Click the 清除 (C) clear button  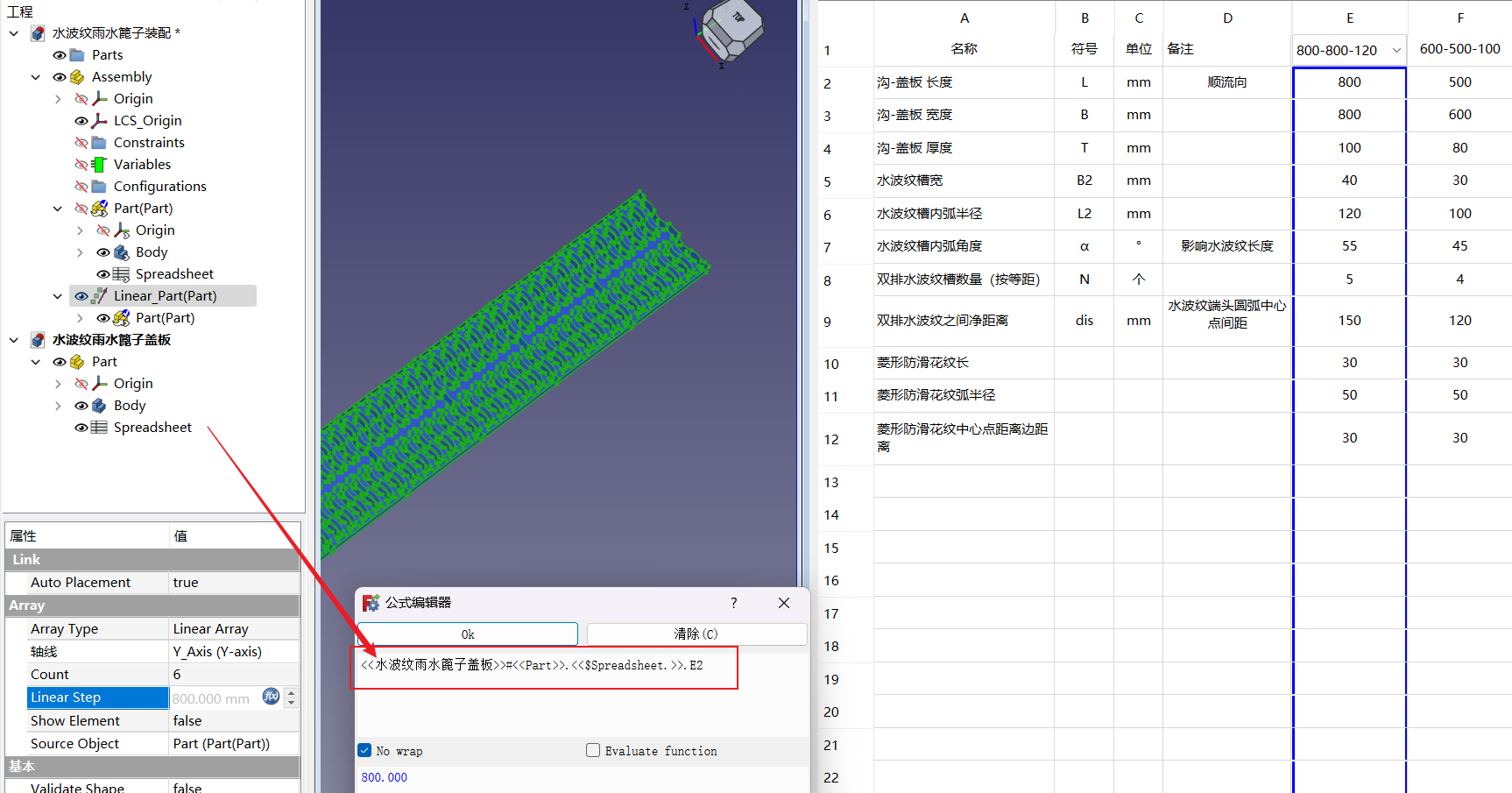(x=696, y=634)
